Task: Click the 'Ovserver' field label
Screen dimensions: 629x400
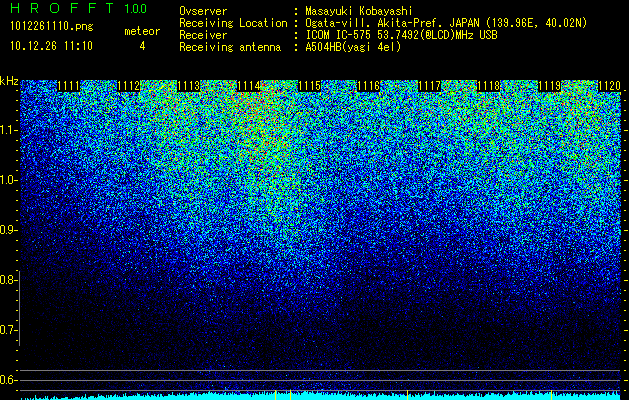Action: pos(203,11)
